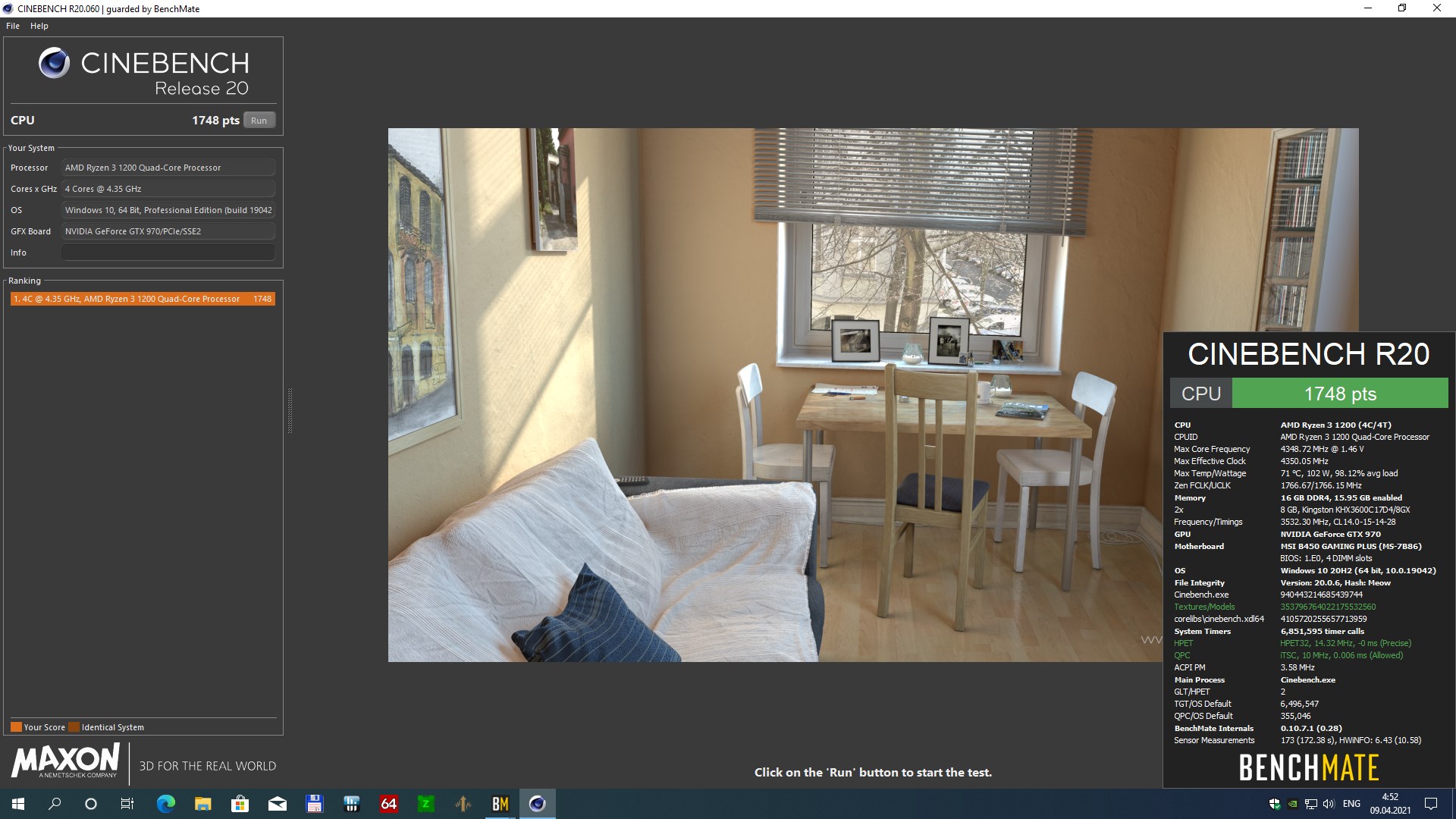Image resolution: width=1456 pixels, height=819 pixels.
Task: Open the AIDA64 taskbar icon
Action: [x=388, y=804]
